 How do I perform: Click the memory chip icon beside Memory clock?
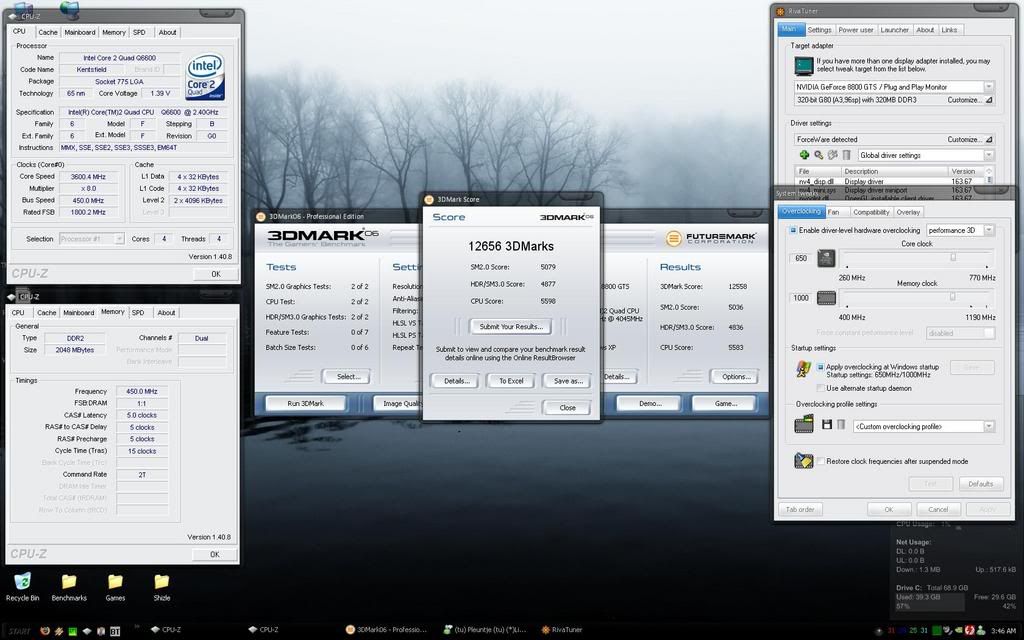click(x=826, y=298)
